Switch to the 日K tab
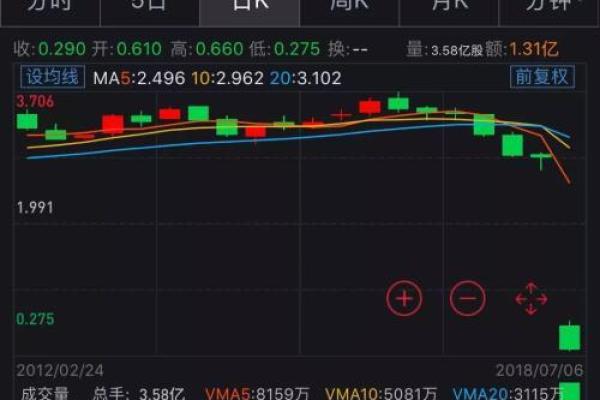The image size is (600, 400). [250, 11]
